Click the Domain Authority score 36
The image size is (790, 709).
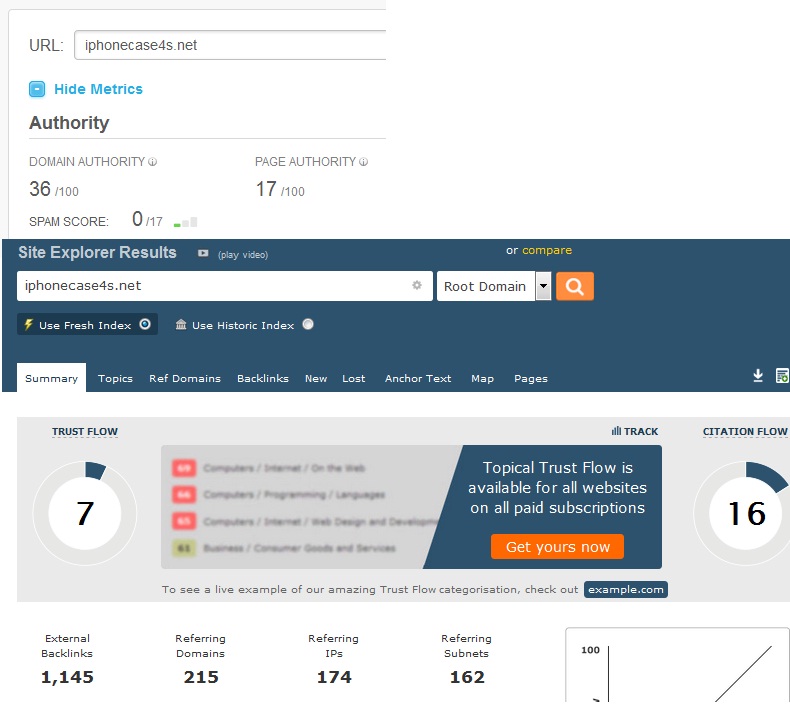coord(40,189)
